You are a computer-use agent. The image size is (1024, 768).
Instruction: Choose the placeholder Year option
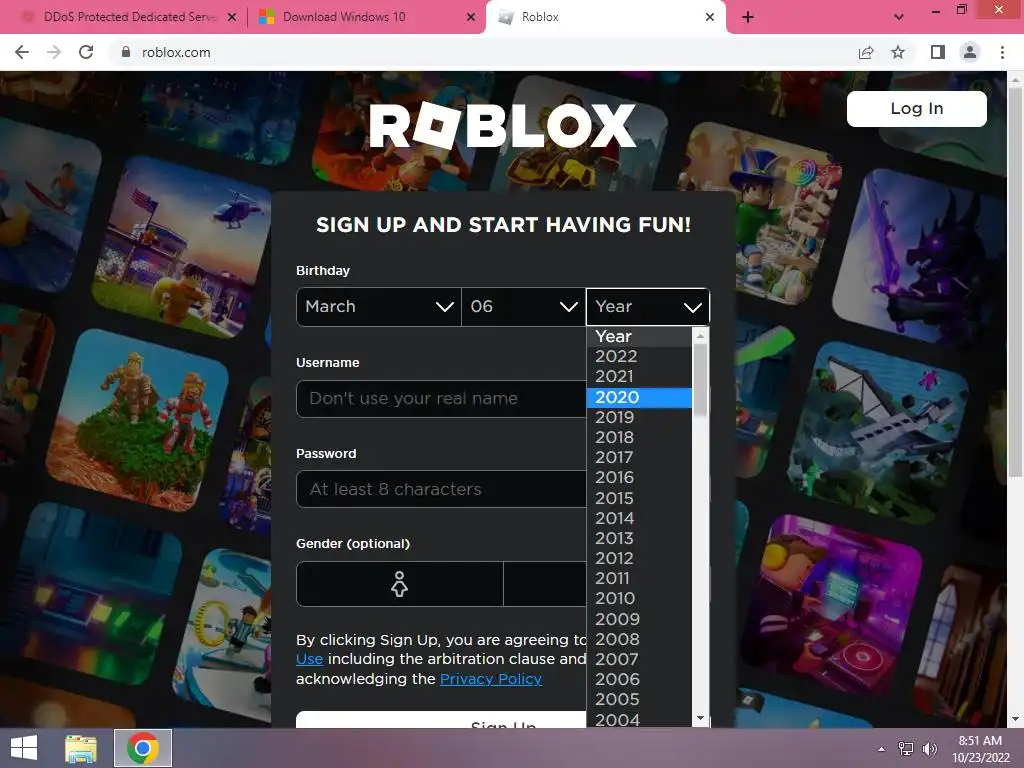639,336
